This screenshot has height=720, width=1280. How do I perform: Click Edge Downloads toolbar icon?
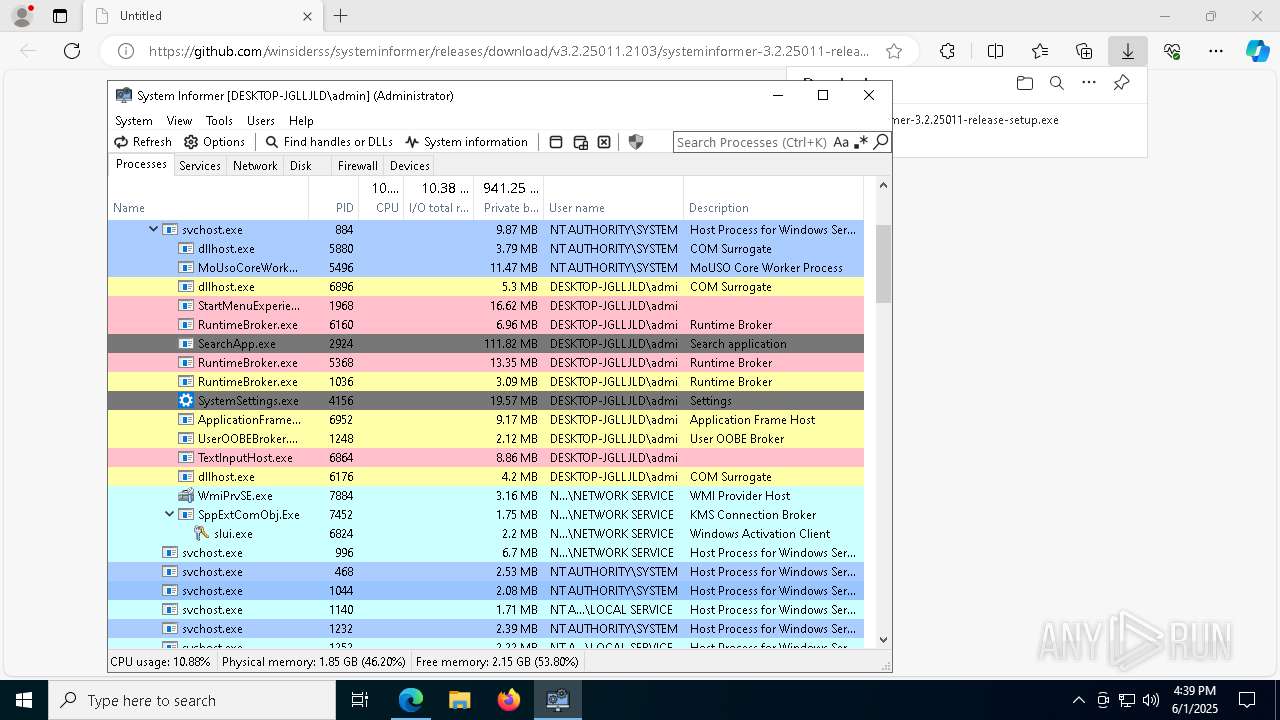1128,51
